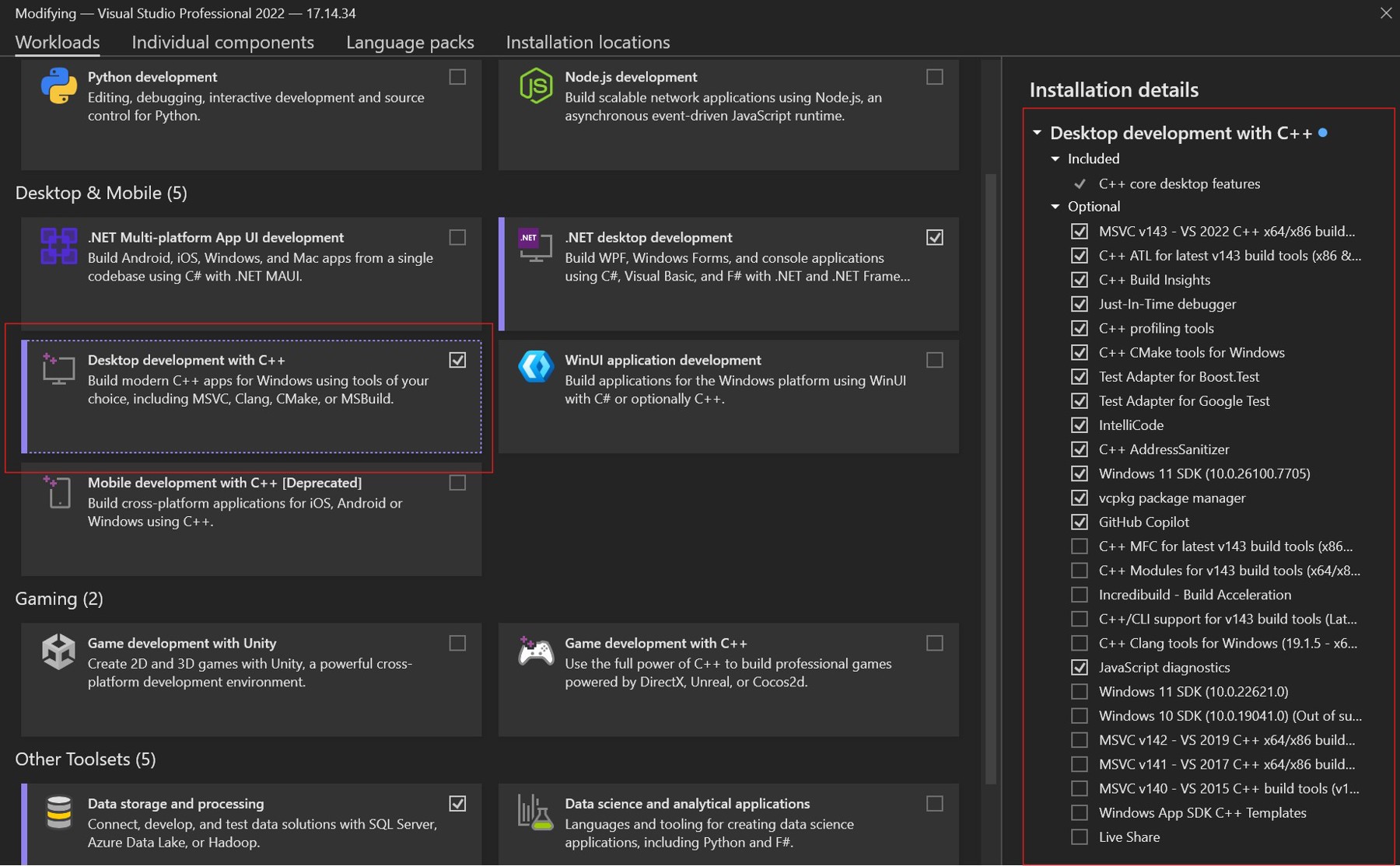Check Incredibuild - Build Acceleration
The height and width of the screenshot is (866, 1400).
[1080, 595]
